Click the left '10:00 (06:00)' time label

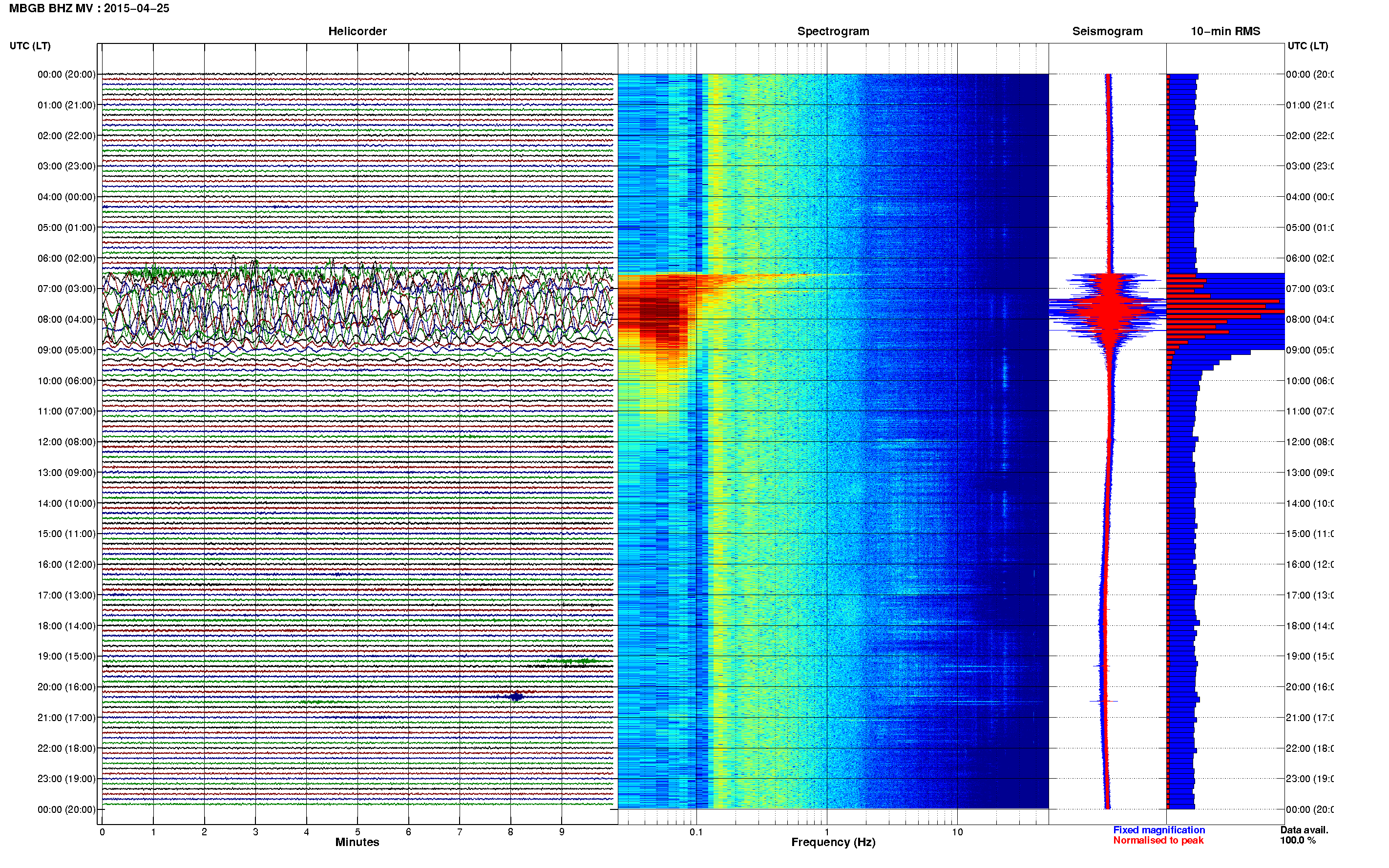tap(66, 381)
